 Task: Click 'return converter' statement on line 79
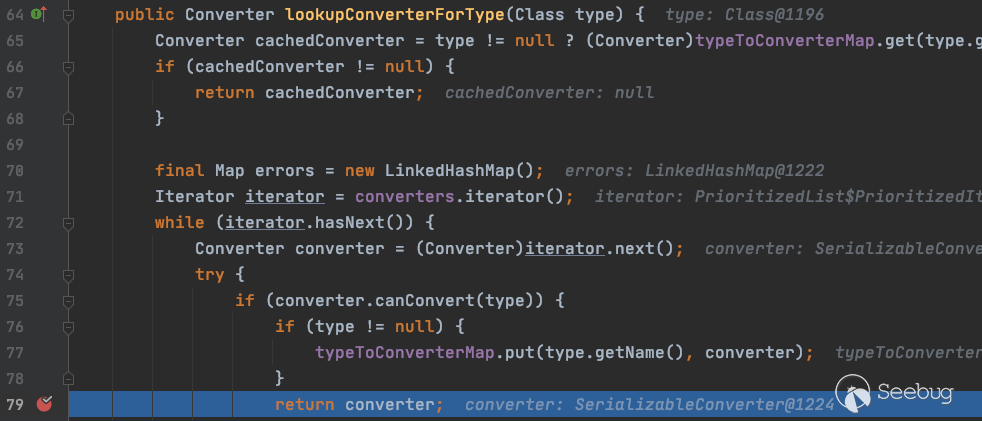click(x=359, y=405)
